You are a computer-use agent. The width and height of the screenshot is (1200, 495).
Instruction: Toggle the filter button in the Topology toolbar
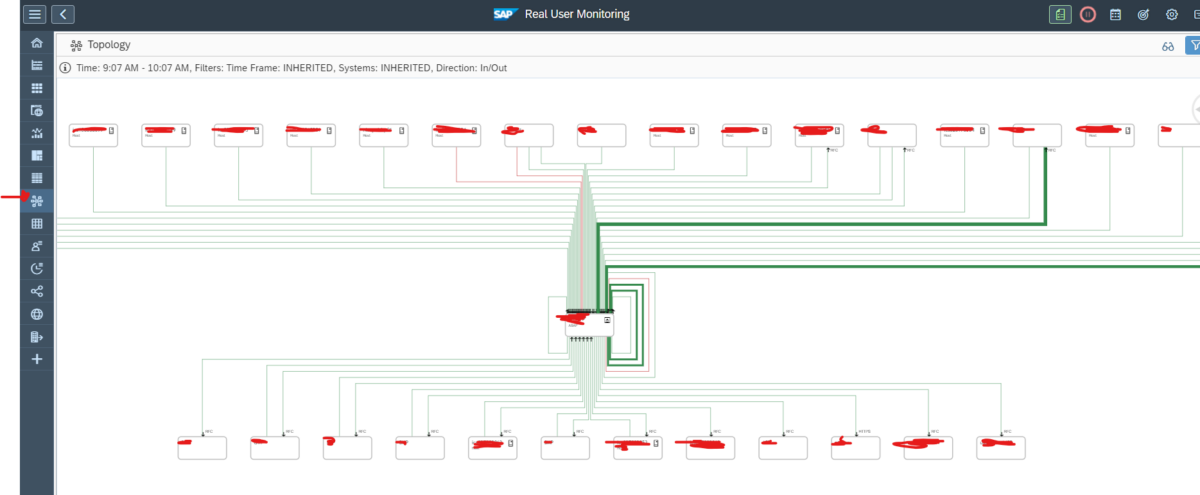pos(1192,46)
